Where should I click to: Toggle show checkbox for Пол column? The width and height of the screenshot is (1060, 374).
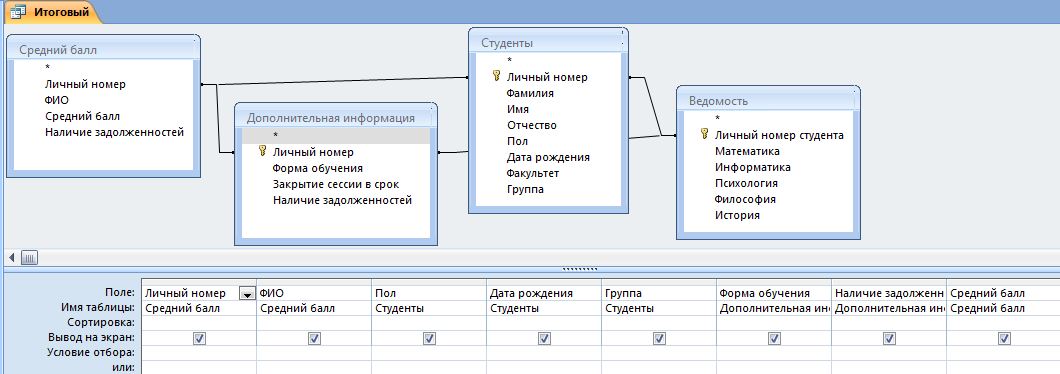[x=429, y=338]
